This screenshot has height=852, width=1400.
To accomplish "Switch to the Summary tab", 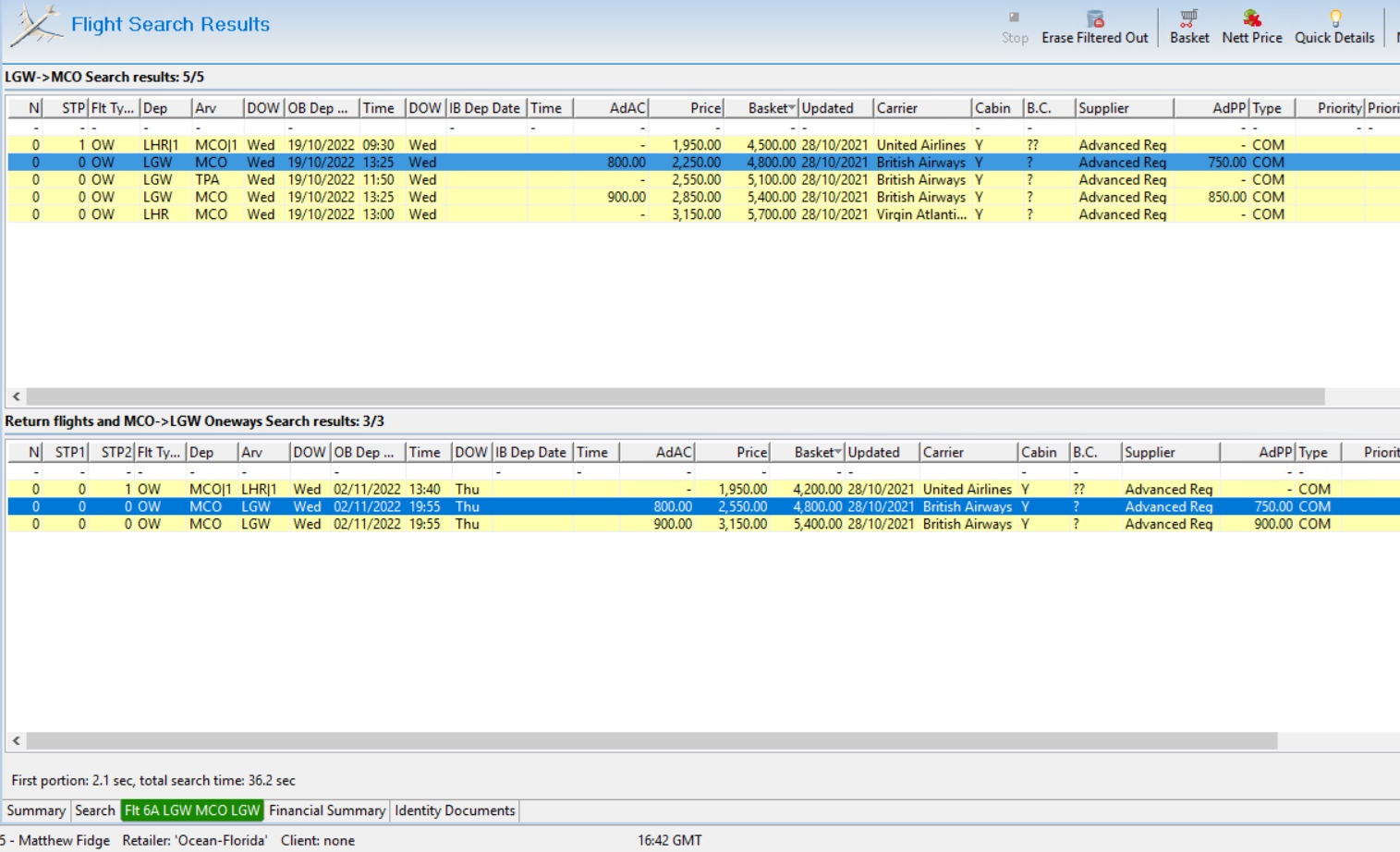I will click(36, 810).
